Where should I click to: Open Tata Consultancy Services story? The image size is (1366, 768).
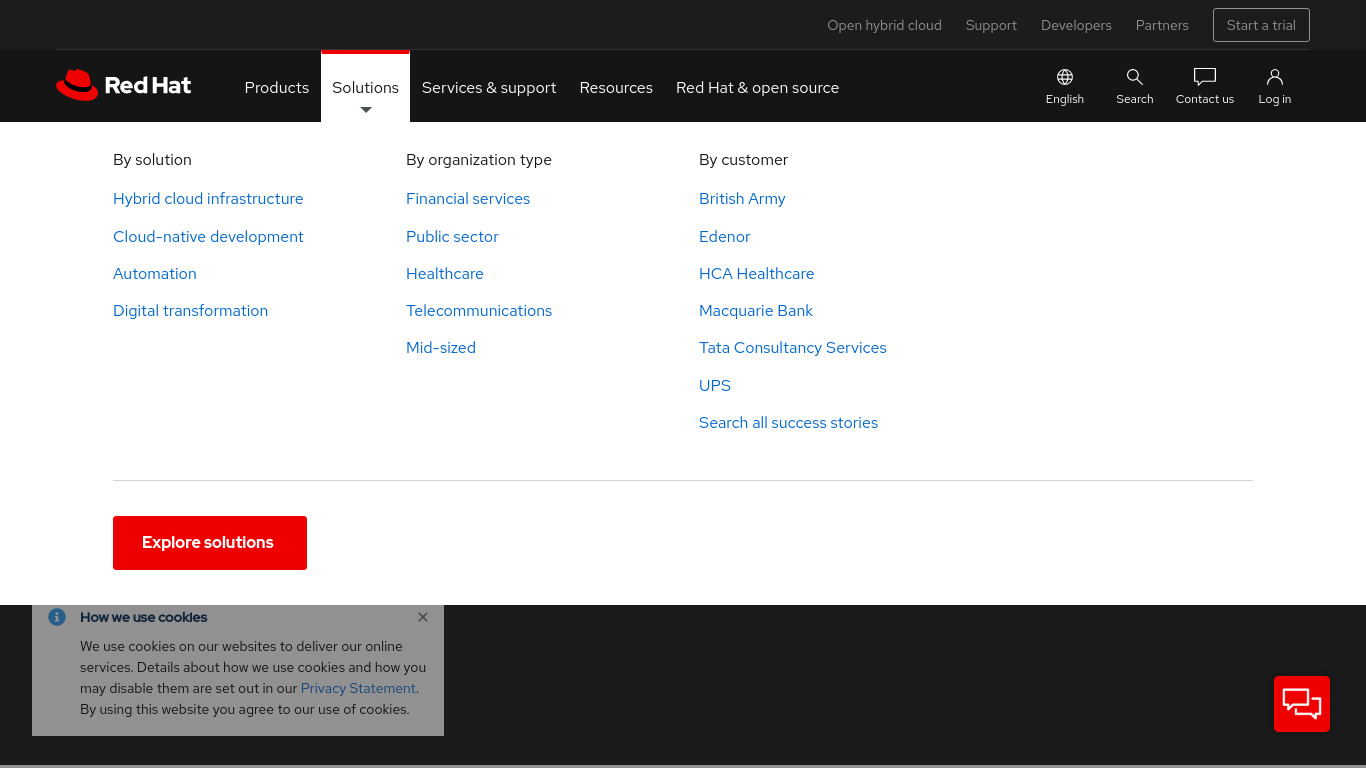click(x=793, y=348)
